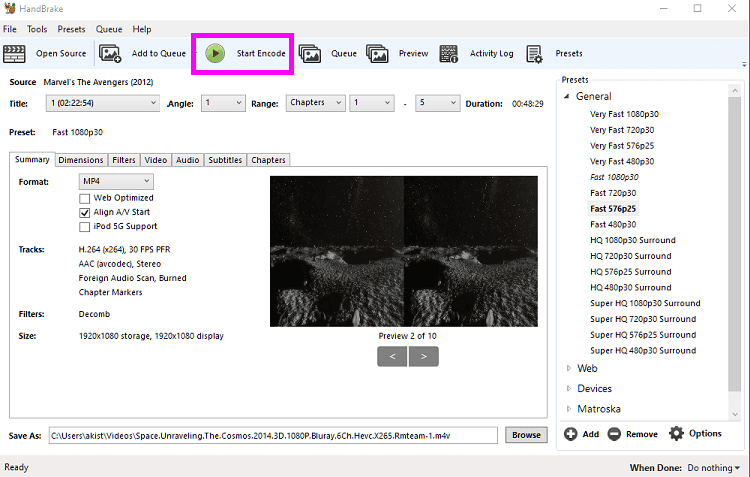Click the Save As file path field

pyautogui.click(x=273, y=435)
